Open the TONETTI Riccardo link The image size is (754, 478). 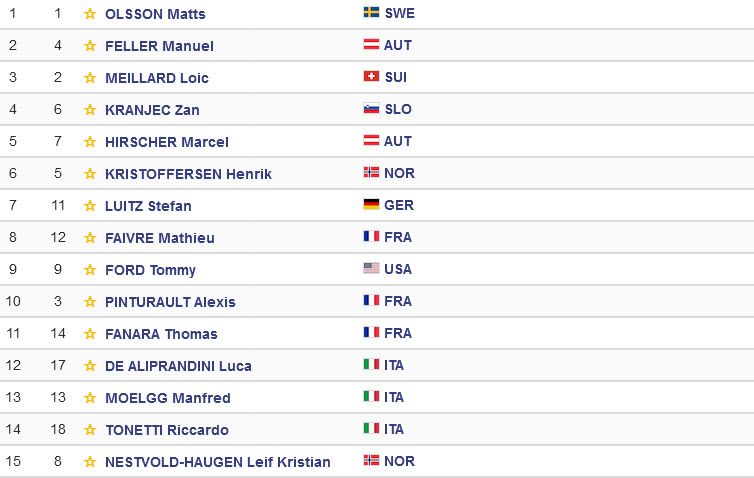click(167, 430)
